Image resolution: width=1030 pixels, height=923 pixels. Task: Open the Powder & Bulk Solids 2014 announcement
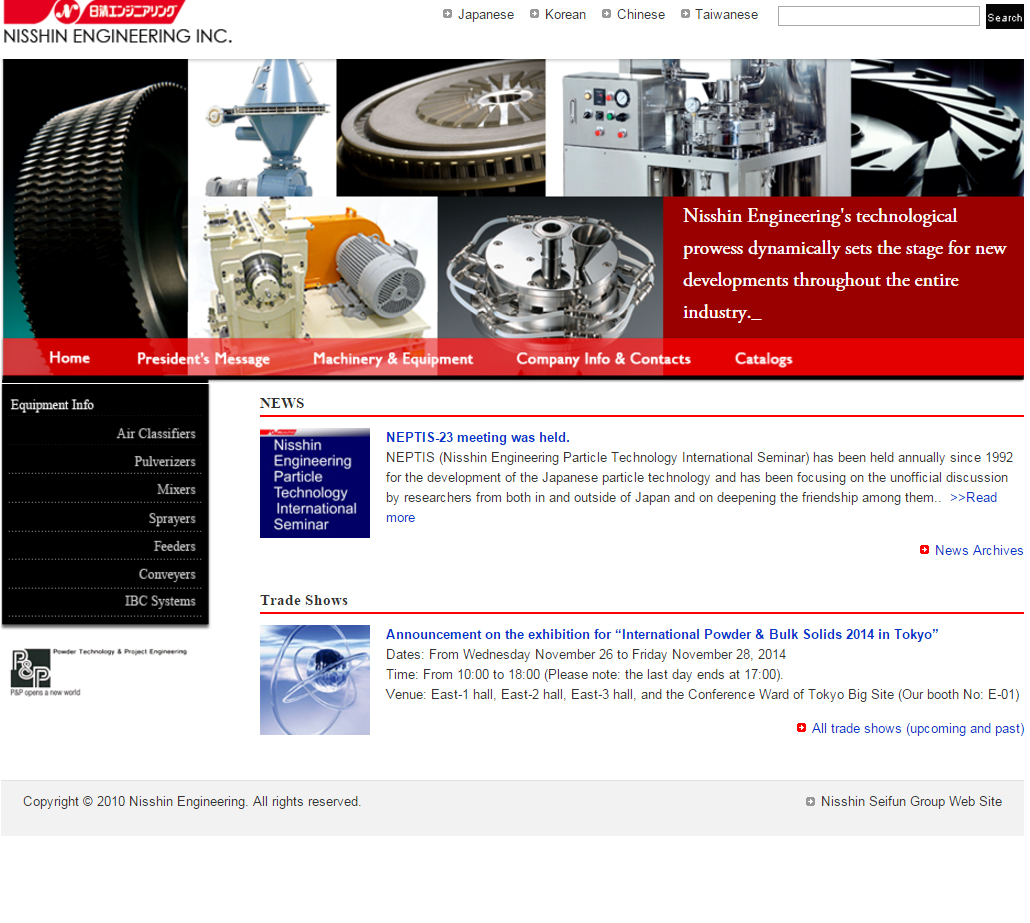point(661,635)
